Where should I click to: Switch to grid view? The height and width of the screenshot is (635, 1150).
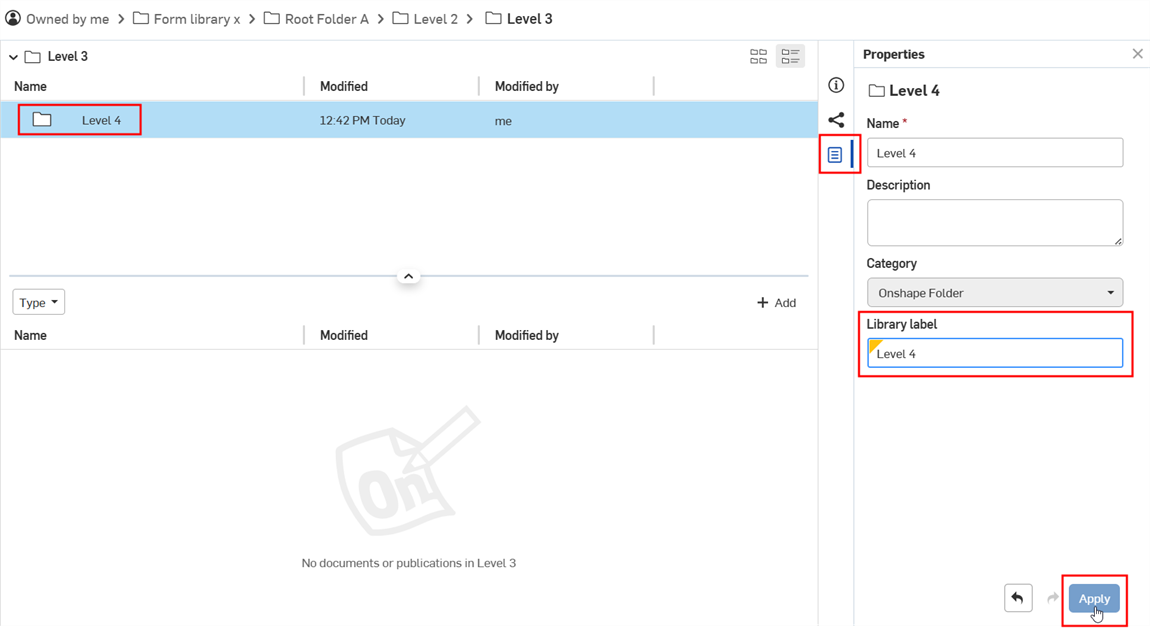click(758, 56)
